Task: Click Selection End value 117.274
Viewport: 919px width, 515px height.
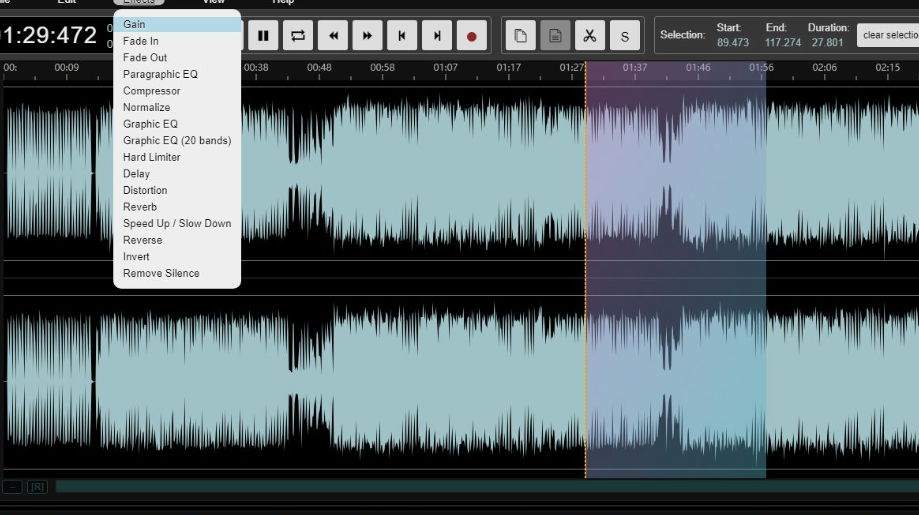Action: coord(782,43)
